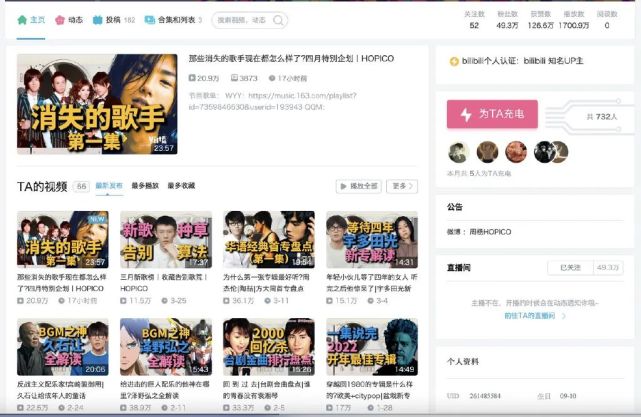This screenshot has width=641, height=417.
Task: Open the 泽野弘之 video title text
Action: pos(165,390)
